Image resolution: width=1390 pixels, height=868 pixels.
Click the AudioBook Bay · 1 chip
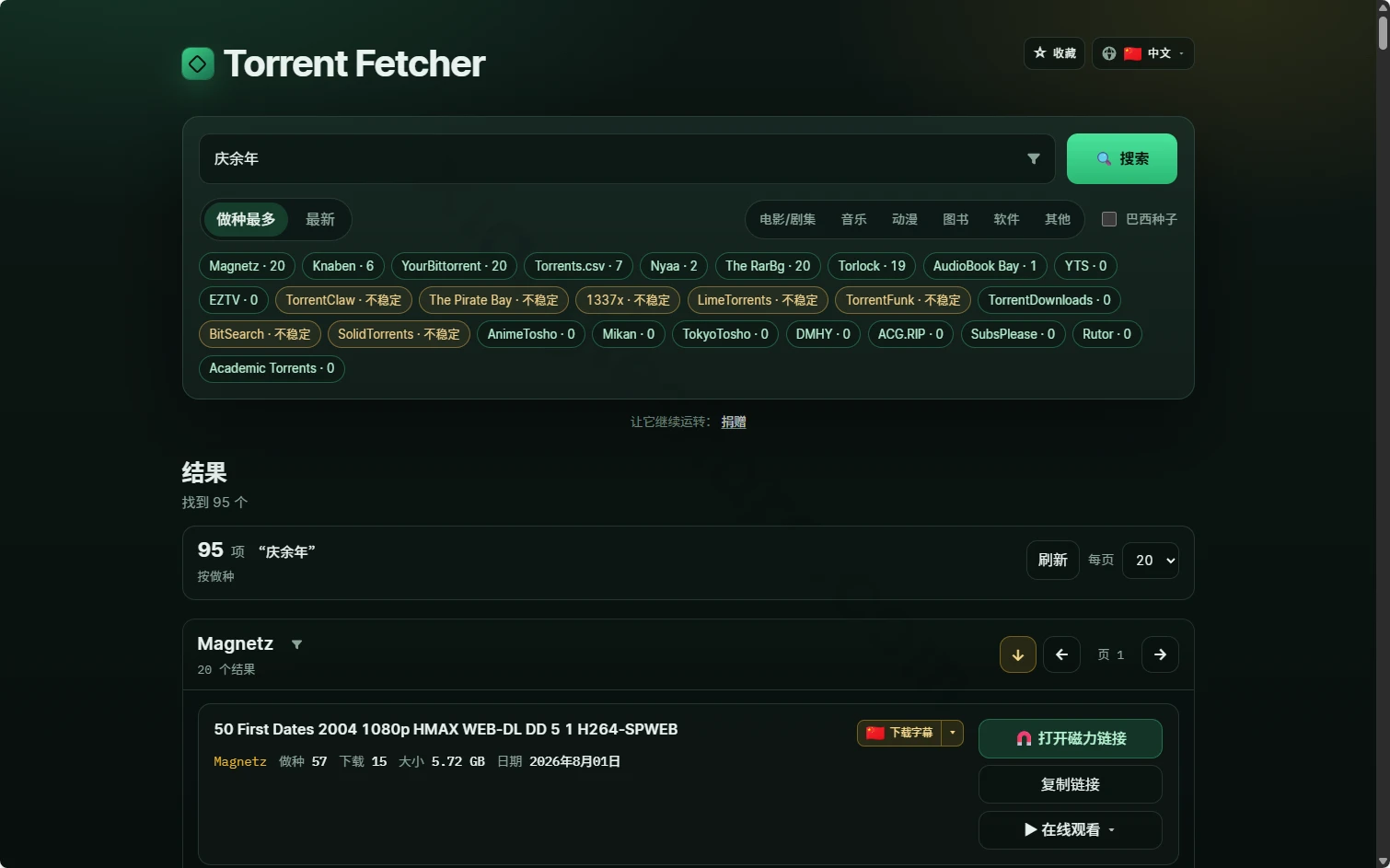pyautogui.click(x=985, y=266)
